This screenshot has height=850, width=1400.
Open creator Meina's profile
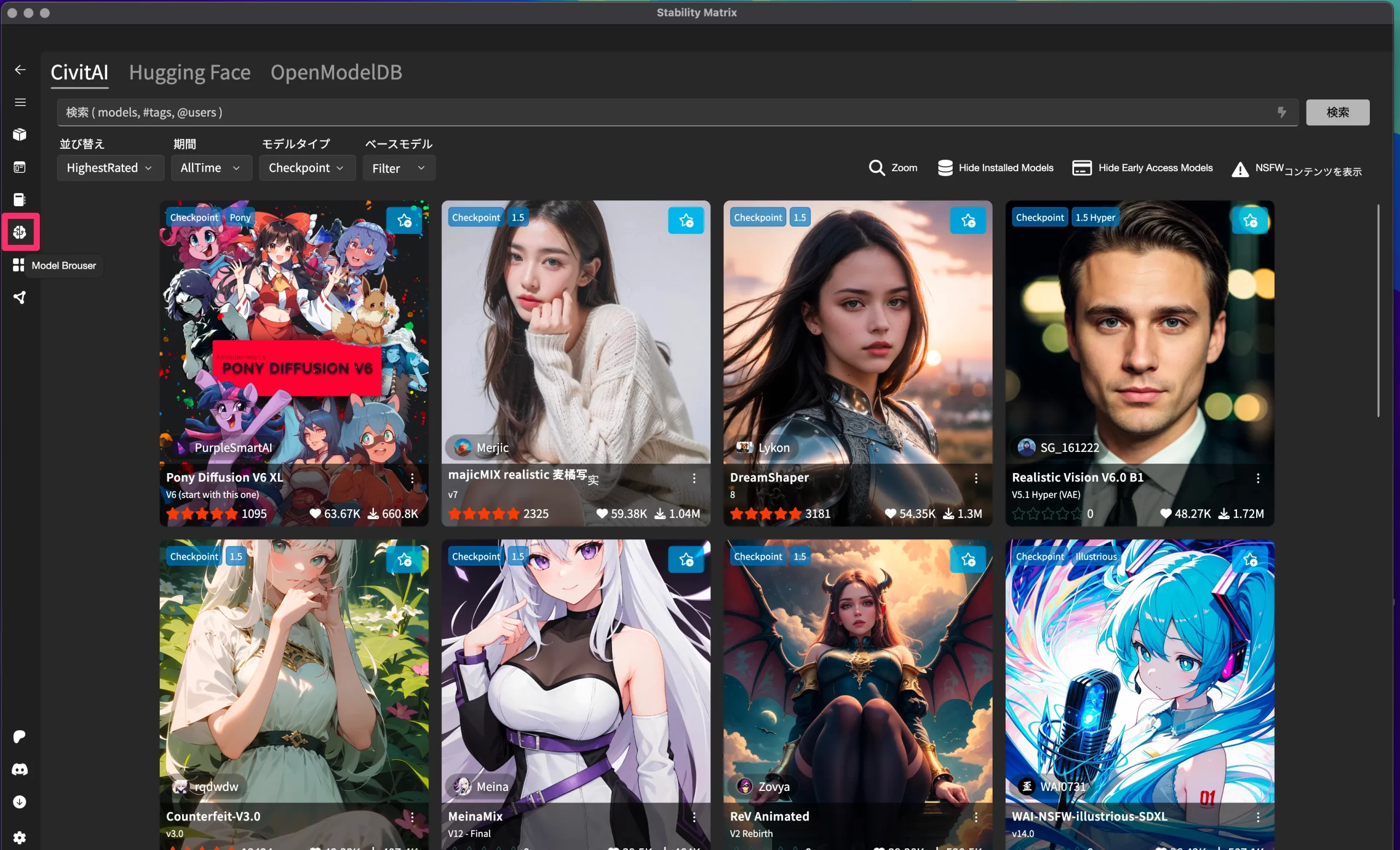[482, 786]
